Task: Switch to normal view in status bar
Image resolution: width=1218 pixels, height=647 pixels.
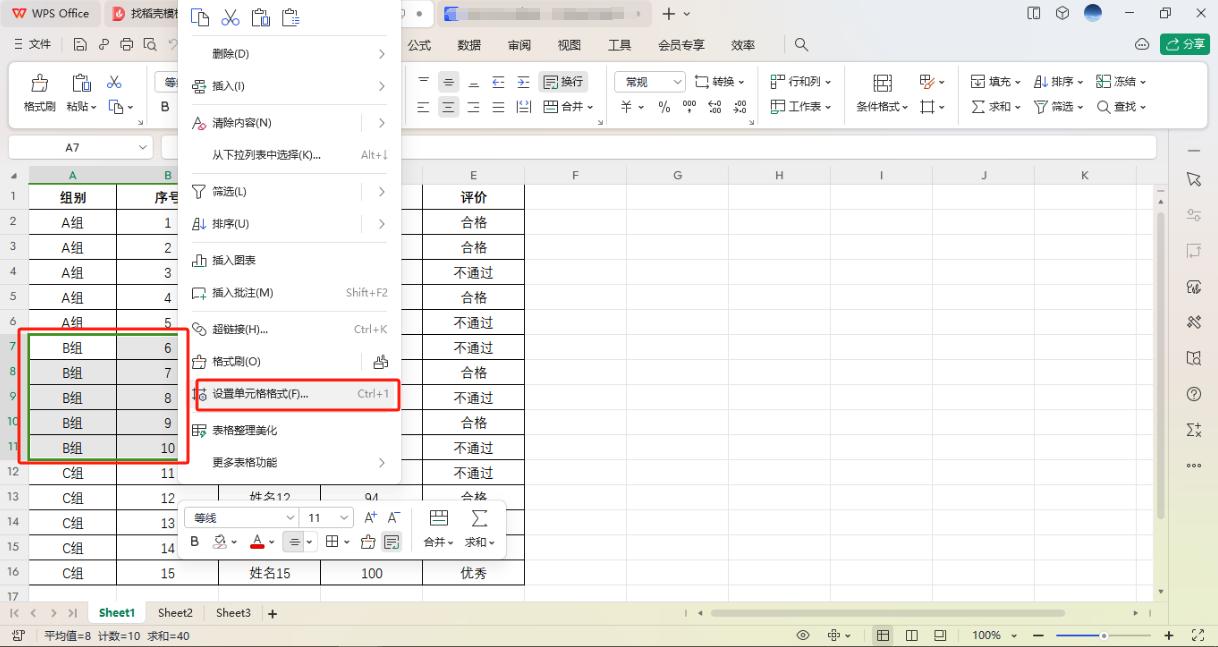Action: pos(884,635)
